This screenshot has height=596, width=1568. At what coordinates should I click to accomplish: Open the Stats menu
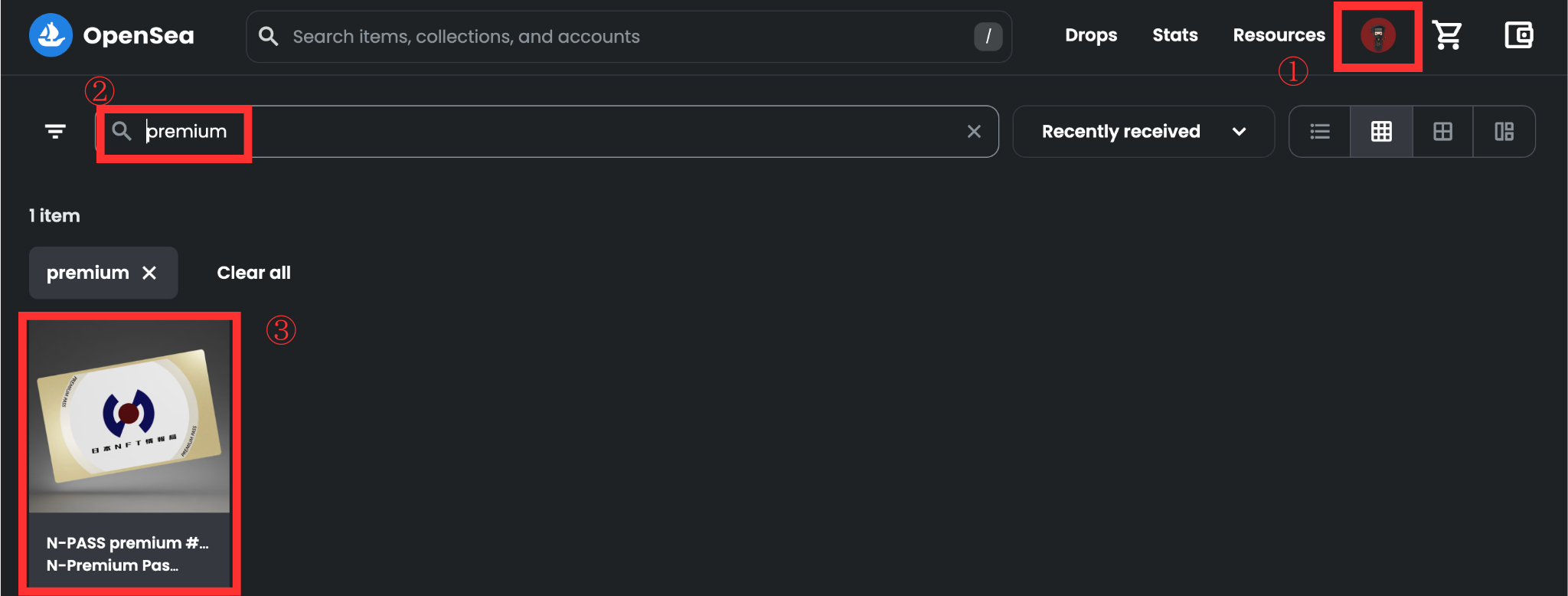coord(1175,35)
